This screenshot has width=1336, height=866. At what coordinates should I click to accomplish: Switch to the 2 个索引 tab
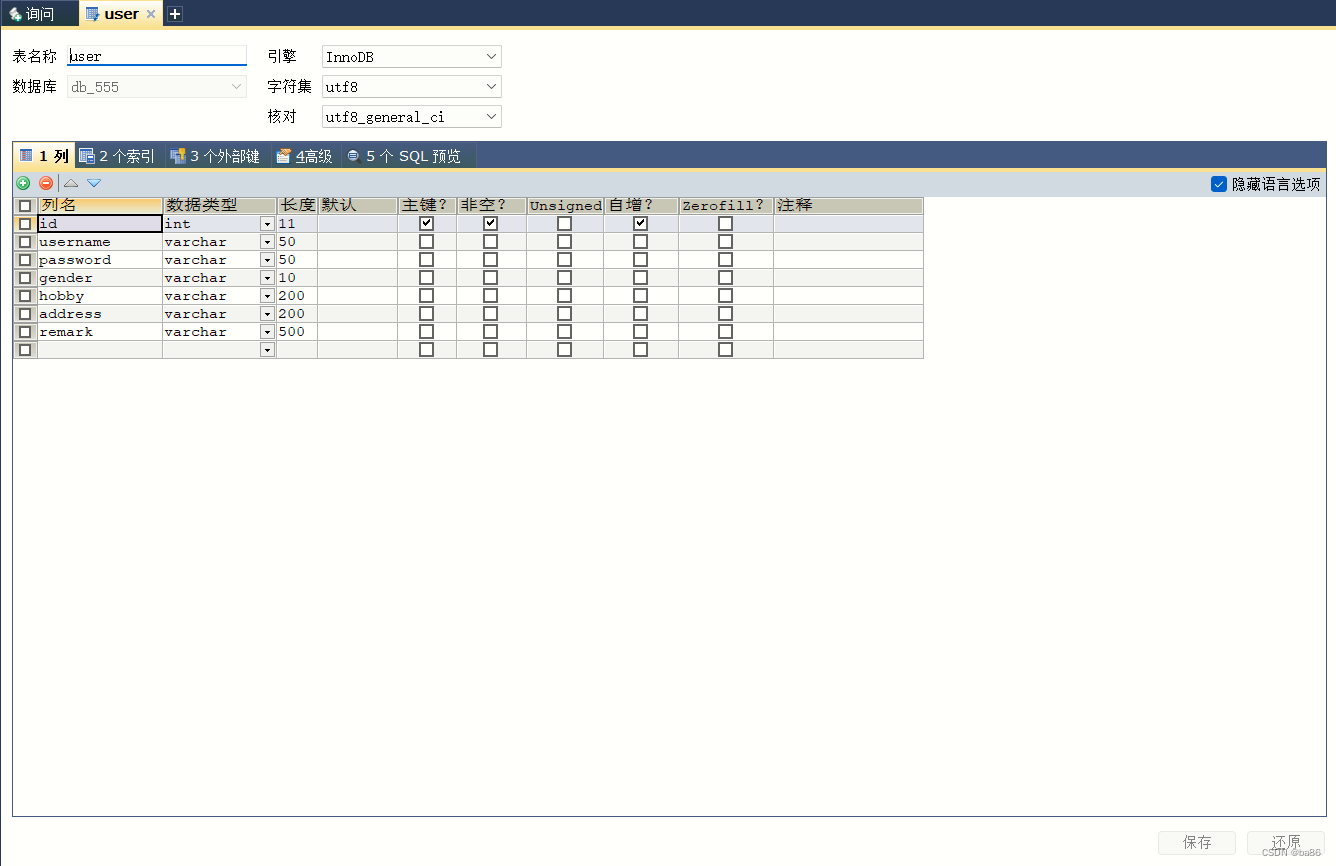click(116, 155)
